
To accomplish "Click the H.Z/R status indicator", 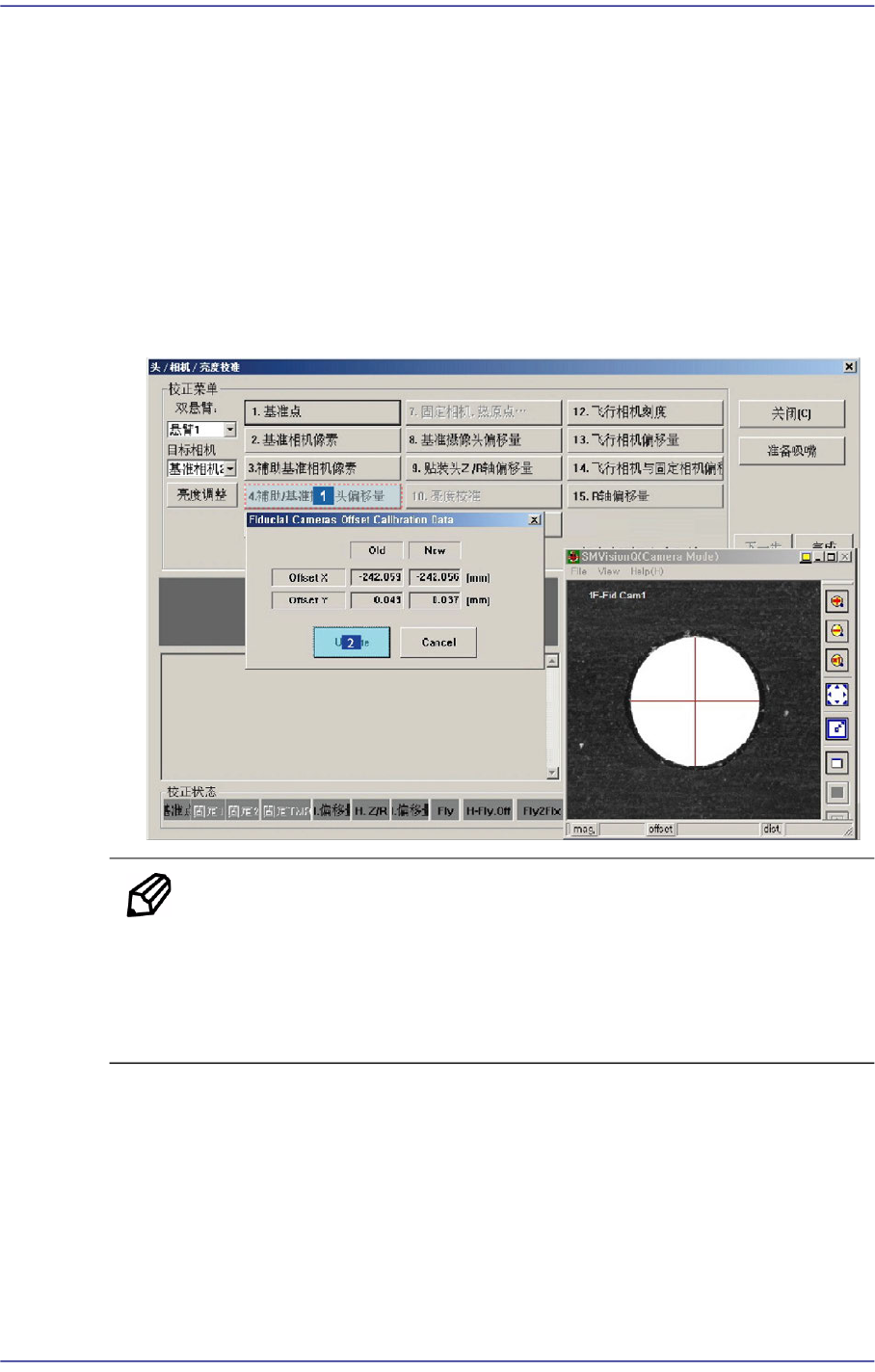I will 371,810.
